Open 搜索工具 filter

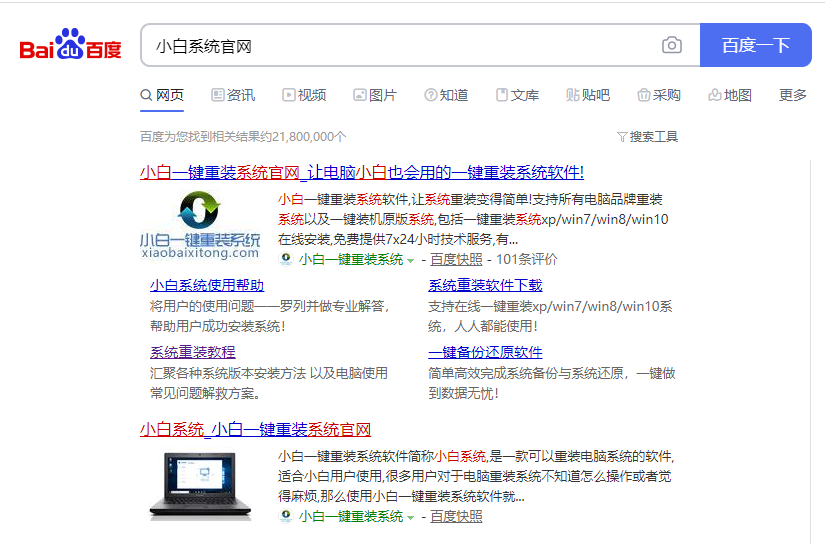click(647, 137)
